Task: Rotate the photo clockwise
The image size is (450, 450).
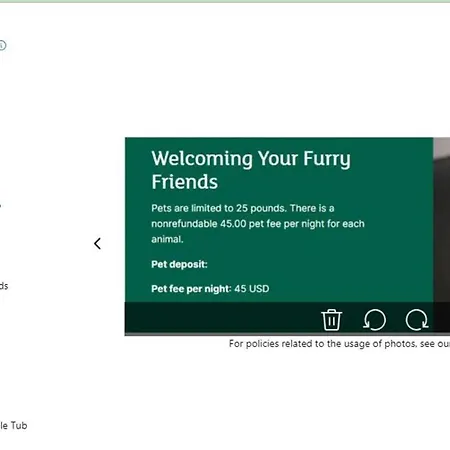Action: (x=417, y=320)
